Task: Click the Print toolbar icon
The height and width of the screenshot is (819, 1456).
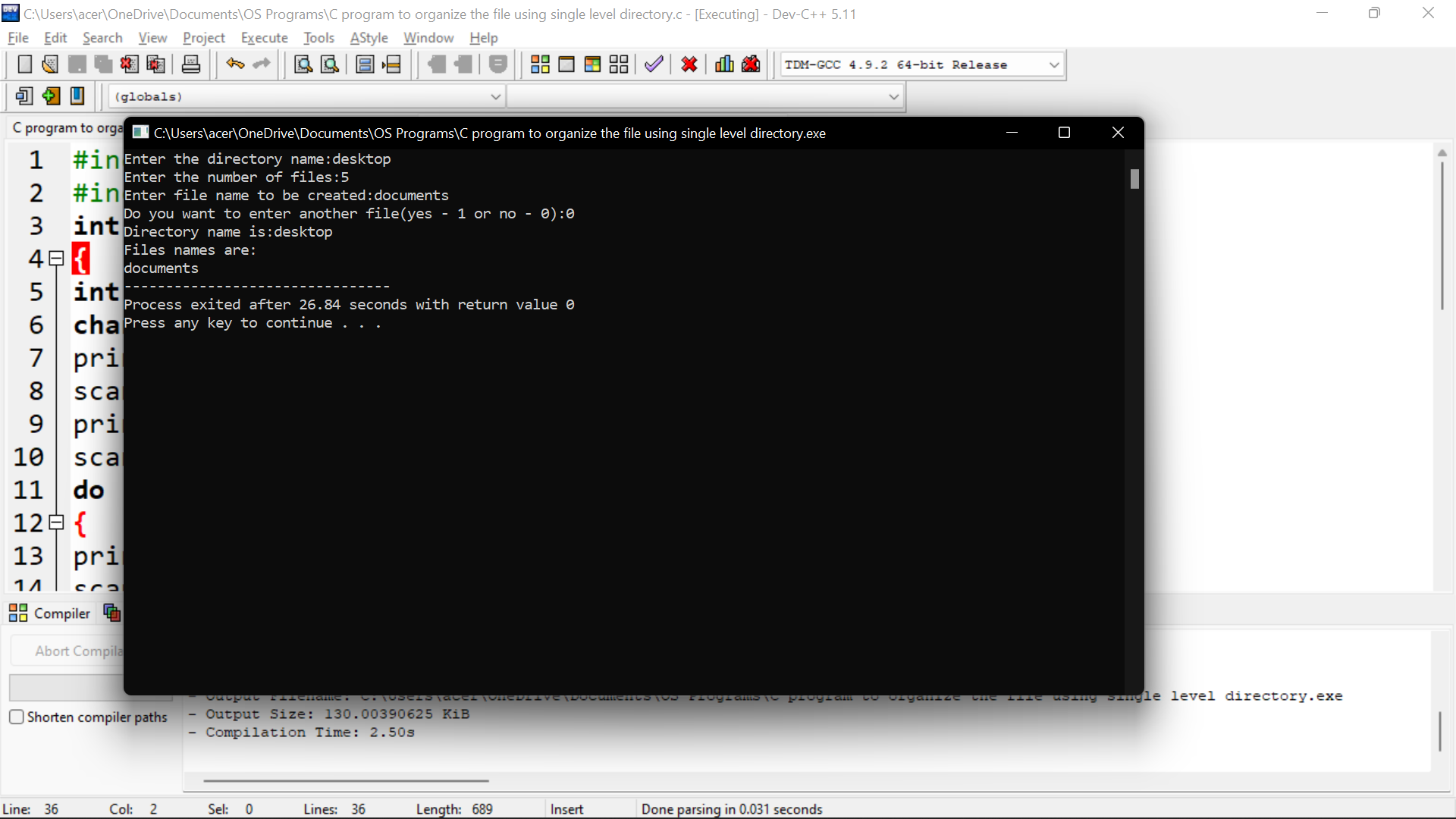Action: coord(191,64)
